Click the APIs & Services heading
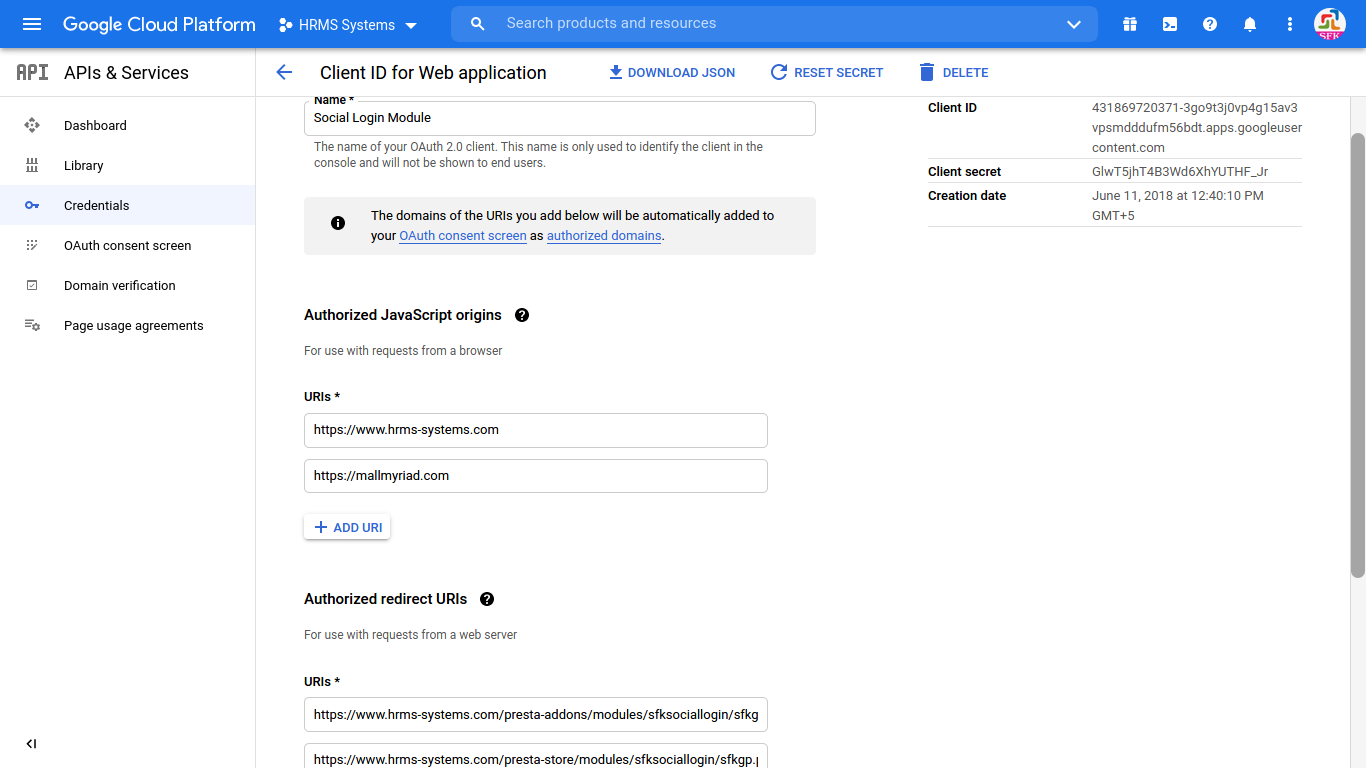Screen dimensions: 1366x768 [x=126, y=73]
